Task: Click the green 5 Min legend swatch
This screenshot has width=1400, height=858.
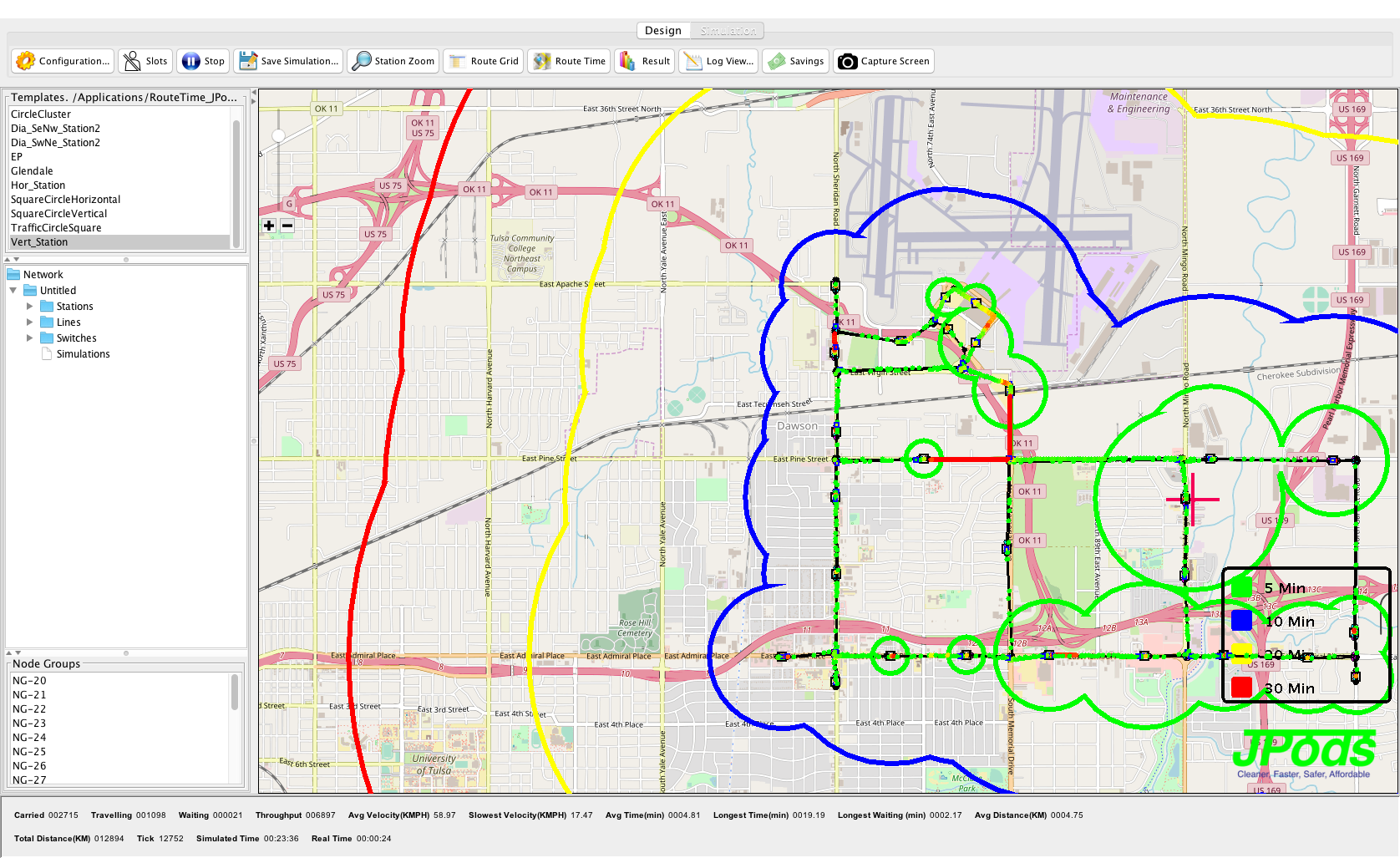Action: [1241, 588]
